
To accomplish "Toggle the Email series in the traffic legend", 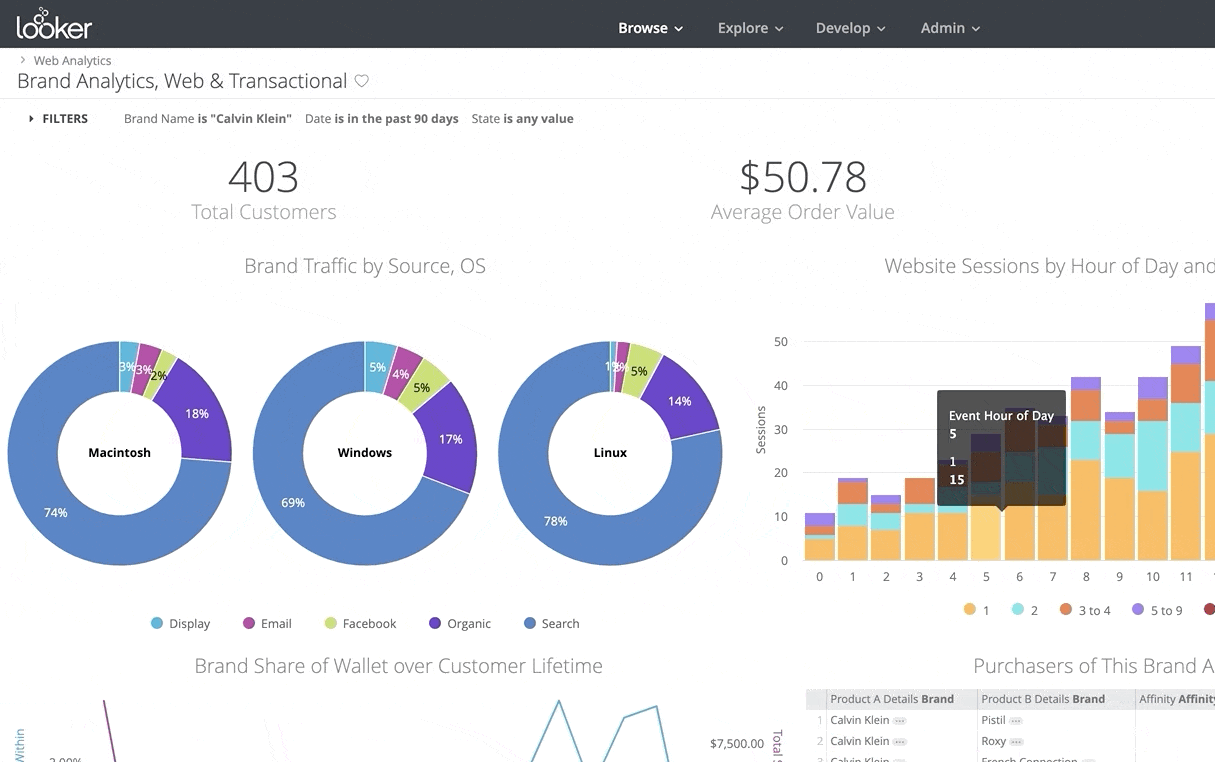I will pyautogui.click(x=267, y=623).
